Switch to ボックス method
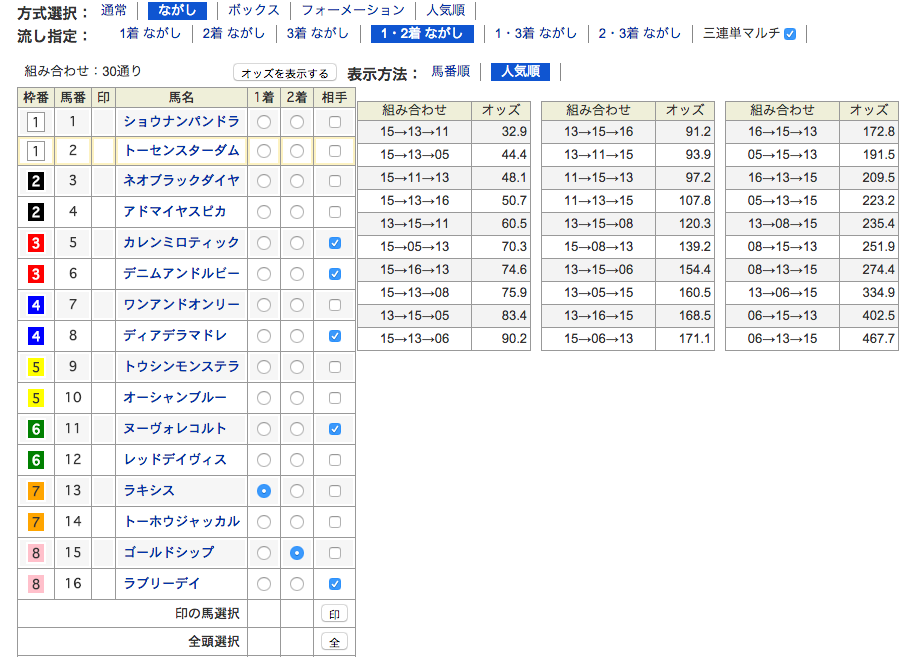 pyautogui.click(x=254, y=10)
